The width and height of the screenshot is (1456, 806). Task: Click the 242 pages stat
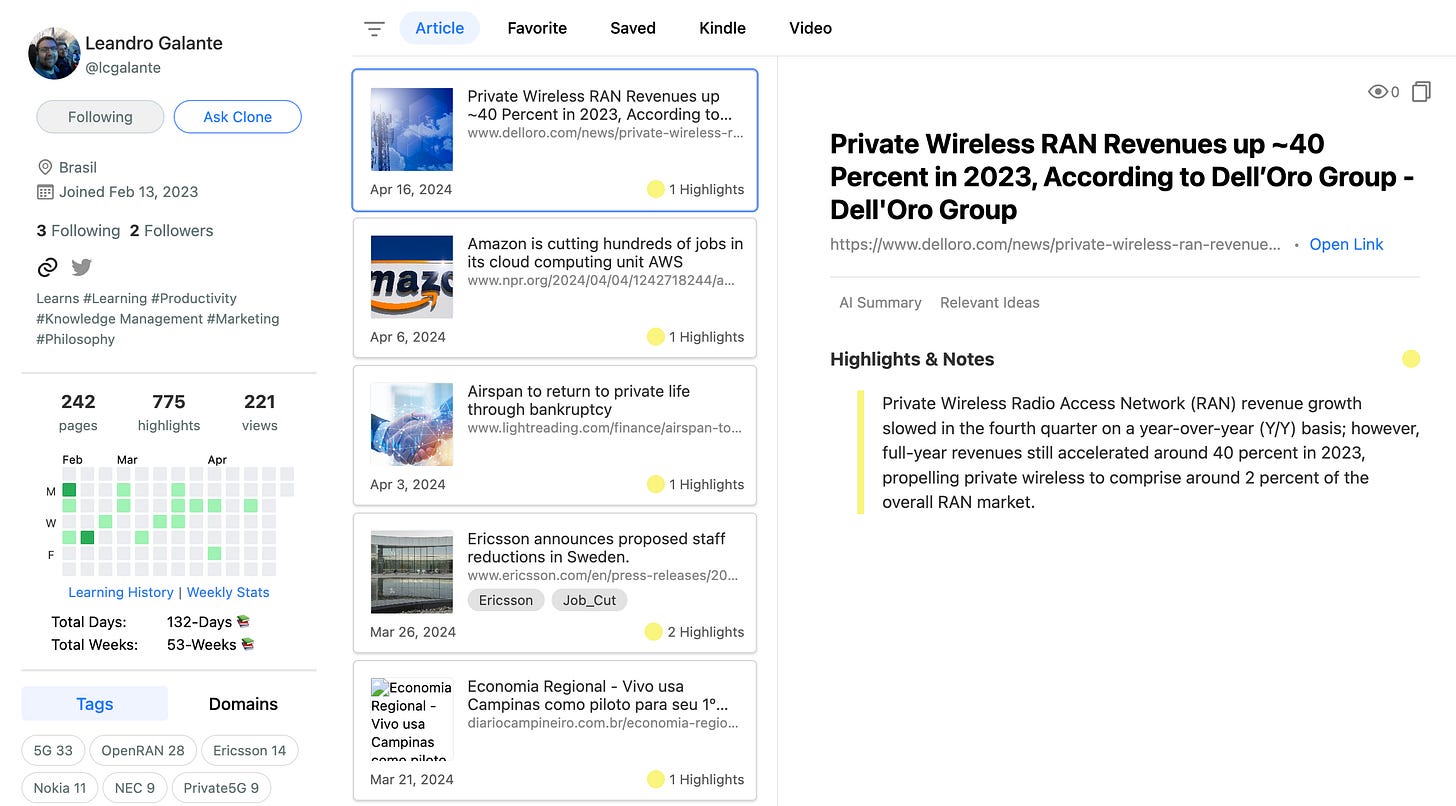click(x=78, y=412)
